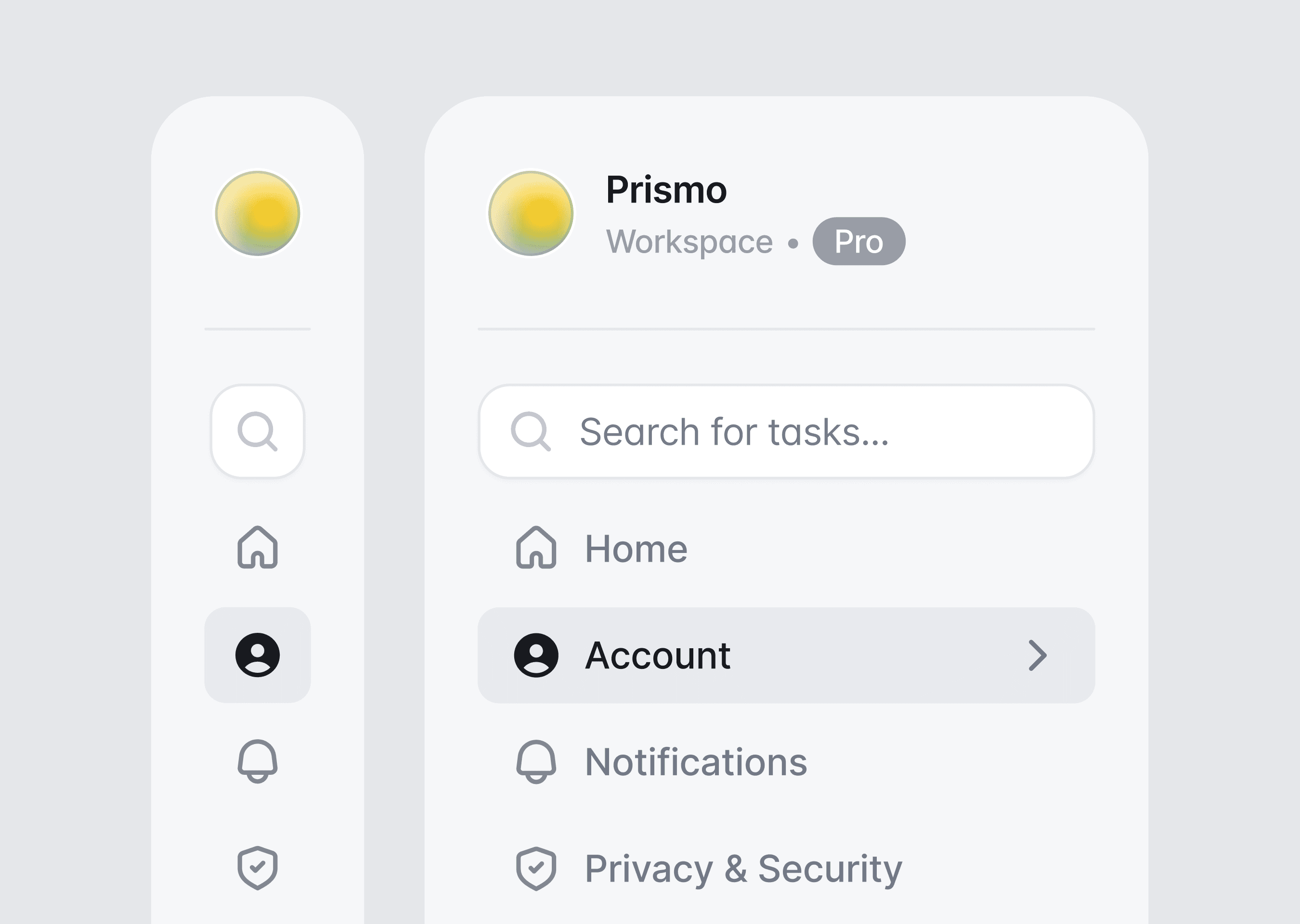1300x924 pixels.
Task: Click the bell icon beside Notifications label
Action: point(535,761)
